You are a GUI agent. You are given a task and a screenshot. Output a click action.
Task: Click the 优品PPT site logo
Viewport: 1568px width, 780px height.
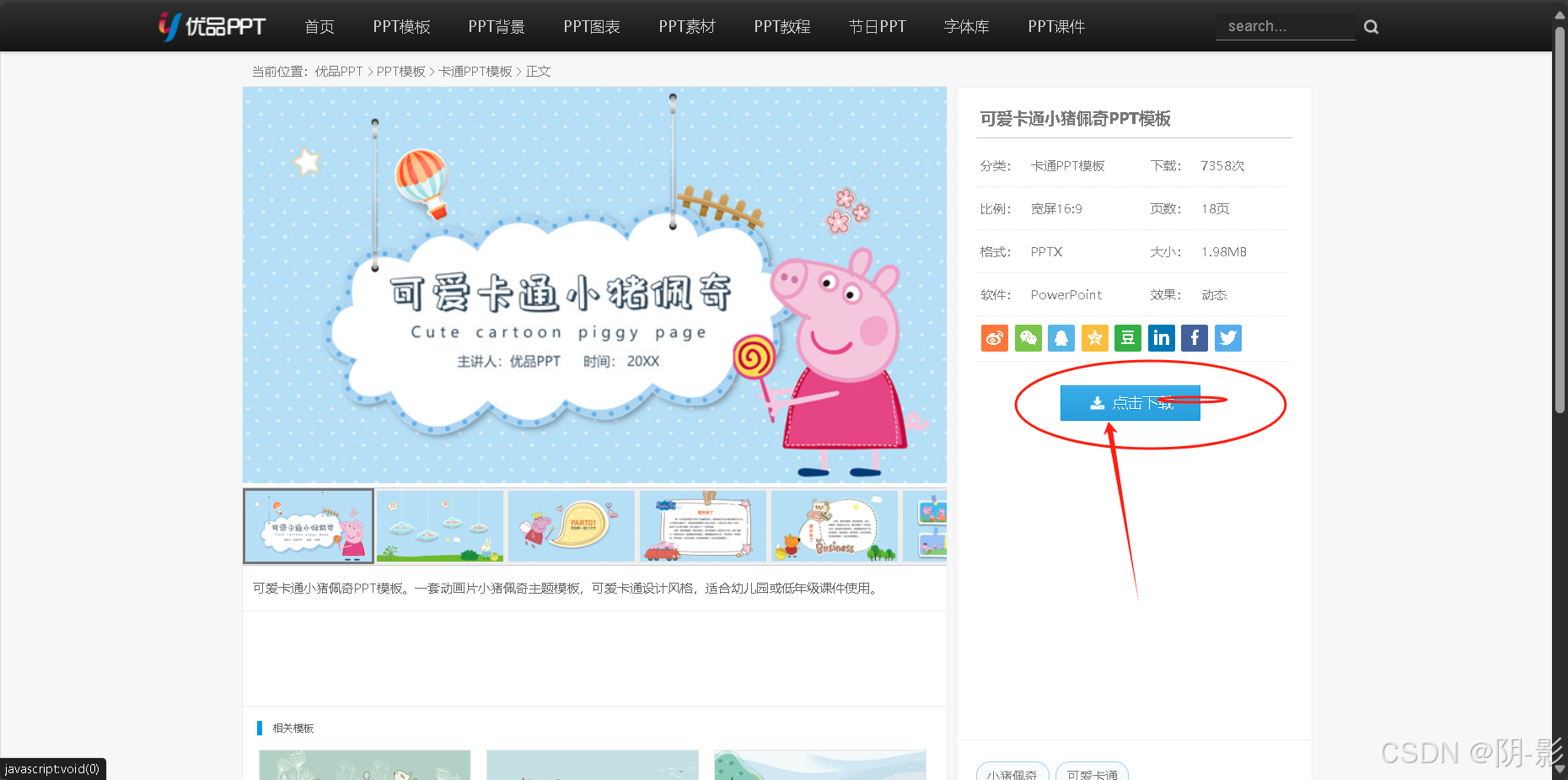[x=212, y=26]
